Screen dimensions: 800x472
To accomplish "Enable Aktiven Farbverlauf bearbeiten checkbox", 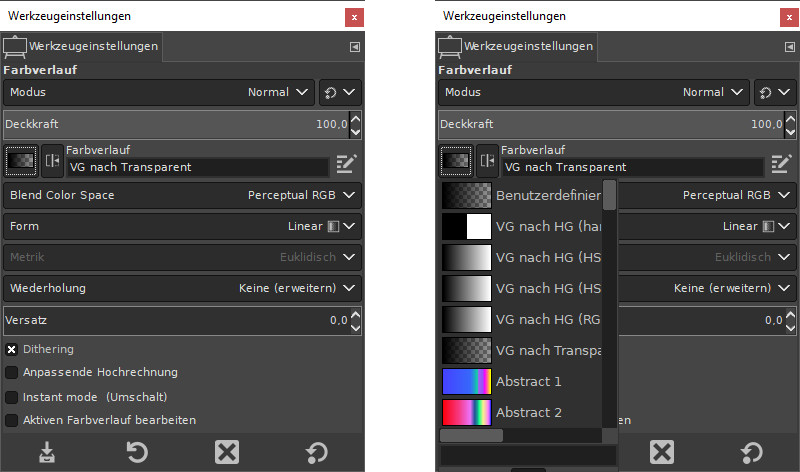I will point(11,420).
